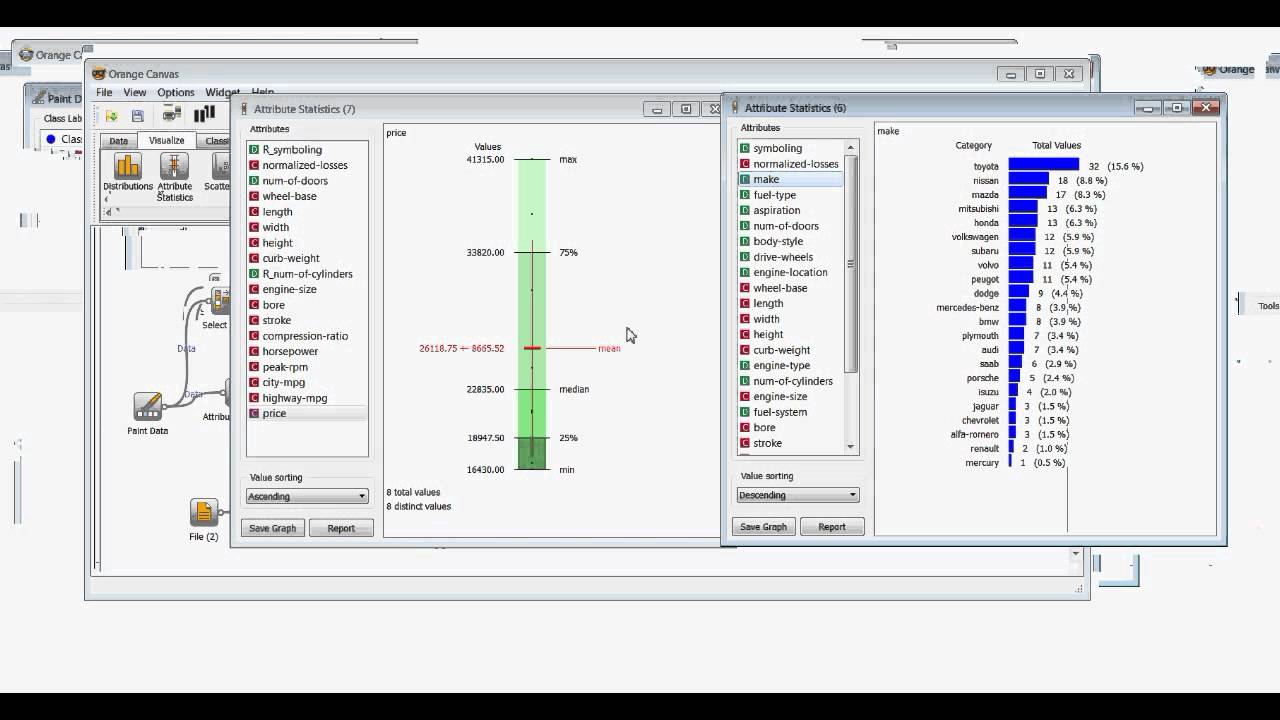Viewport: 1280px width, 720px height.
Task: Open the File menu
Action: tap(104, 92)
